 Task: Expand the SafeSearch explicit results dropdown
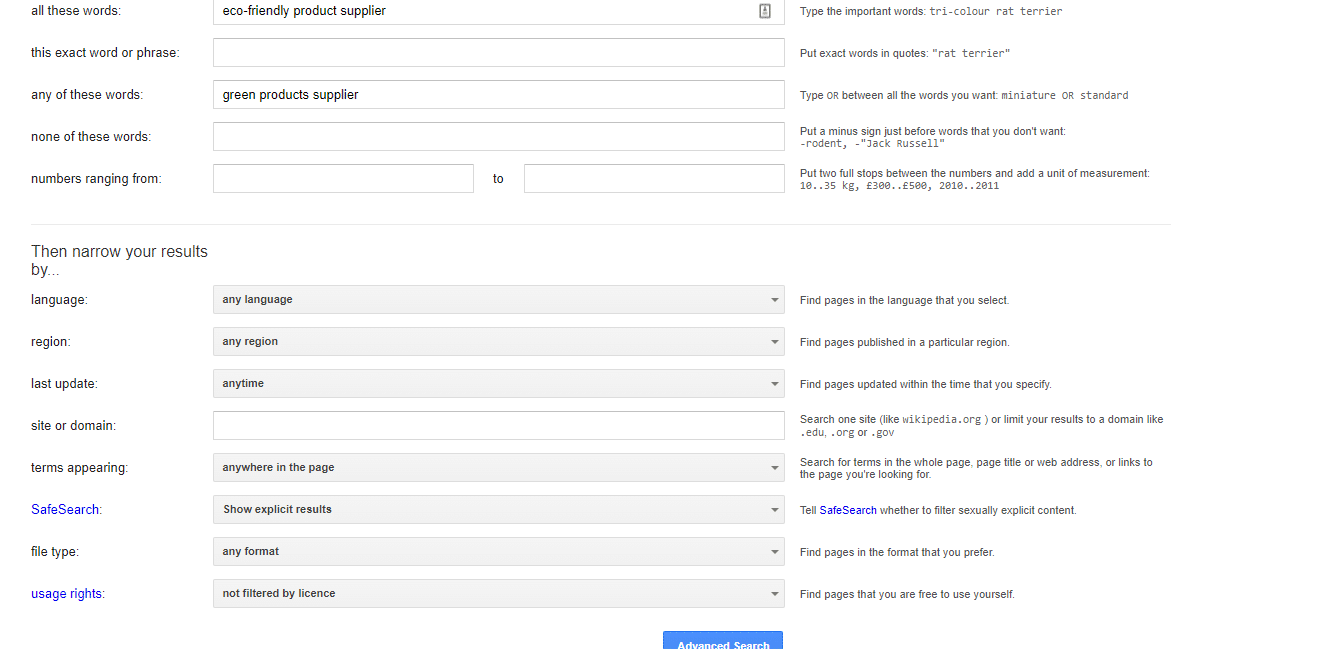tap(498, 510)
